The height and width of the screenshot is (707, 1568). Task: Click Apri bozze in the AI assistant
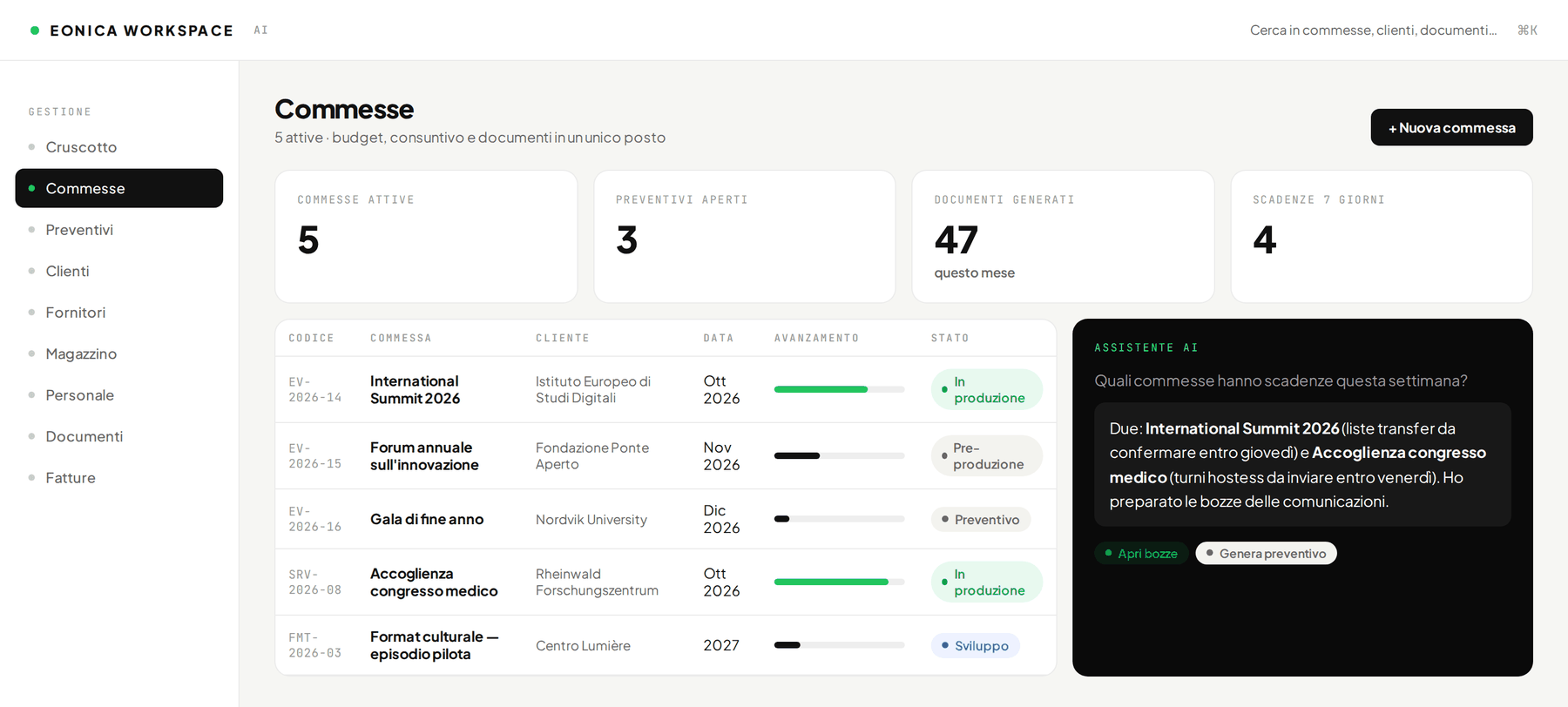tap(1141, 554)
